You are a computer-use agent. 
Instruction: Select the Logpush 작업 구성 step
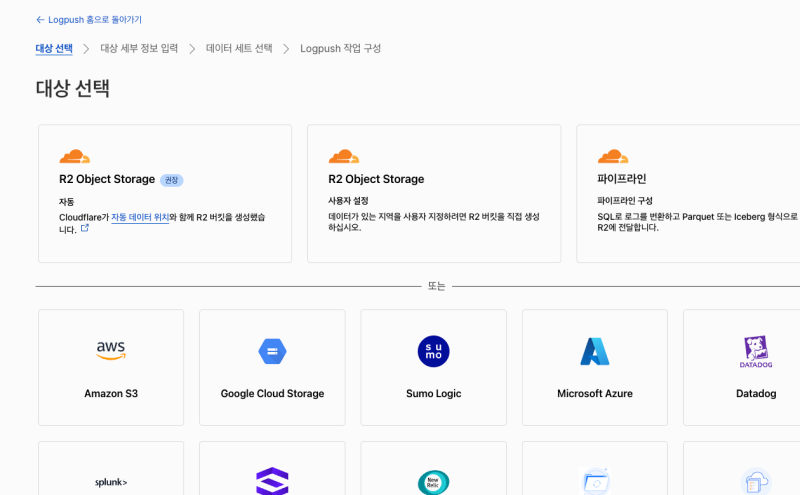(340, 48)
